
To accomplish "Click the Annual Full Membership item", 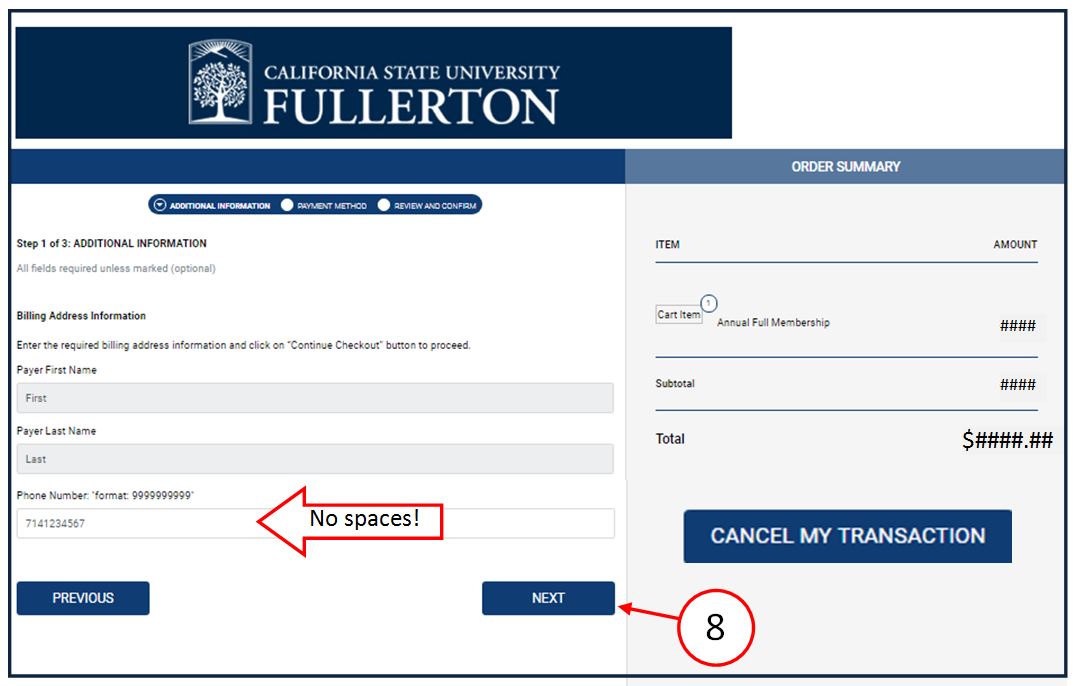I will (773, 322).
